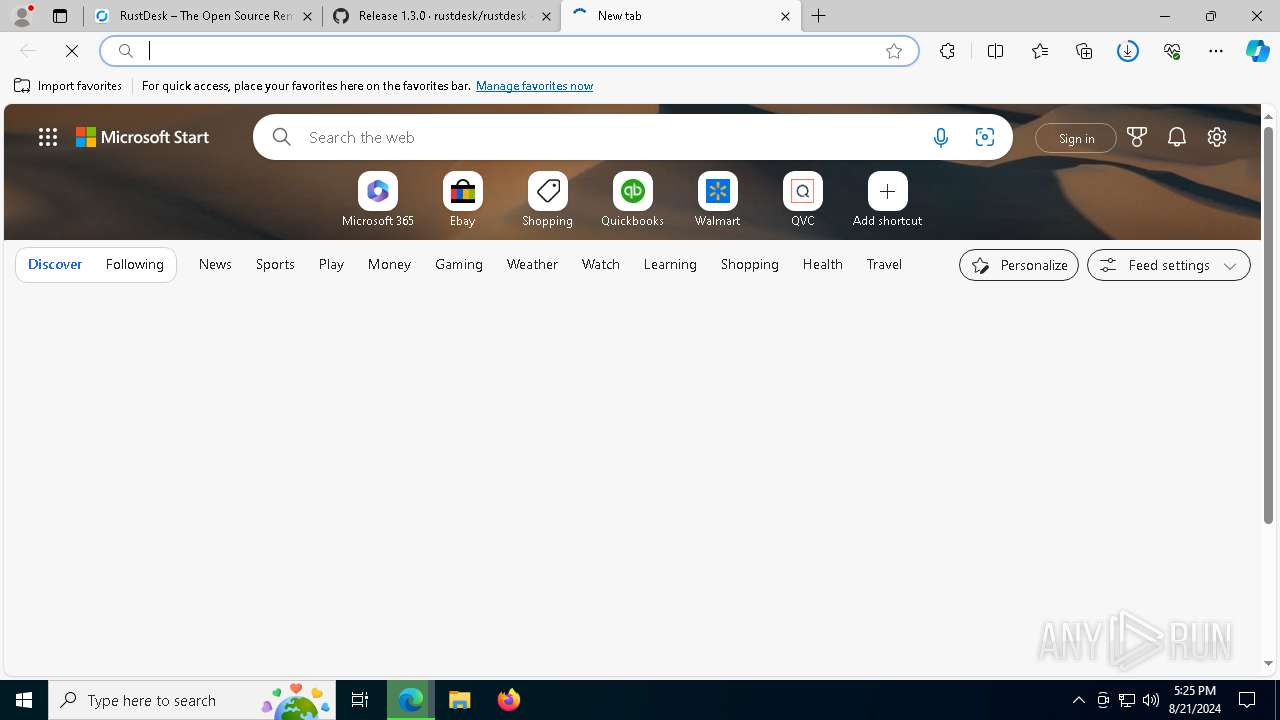Select the Following feed
The image size is (1280, 720).
135,264
